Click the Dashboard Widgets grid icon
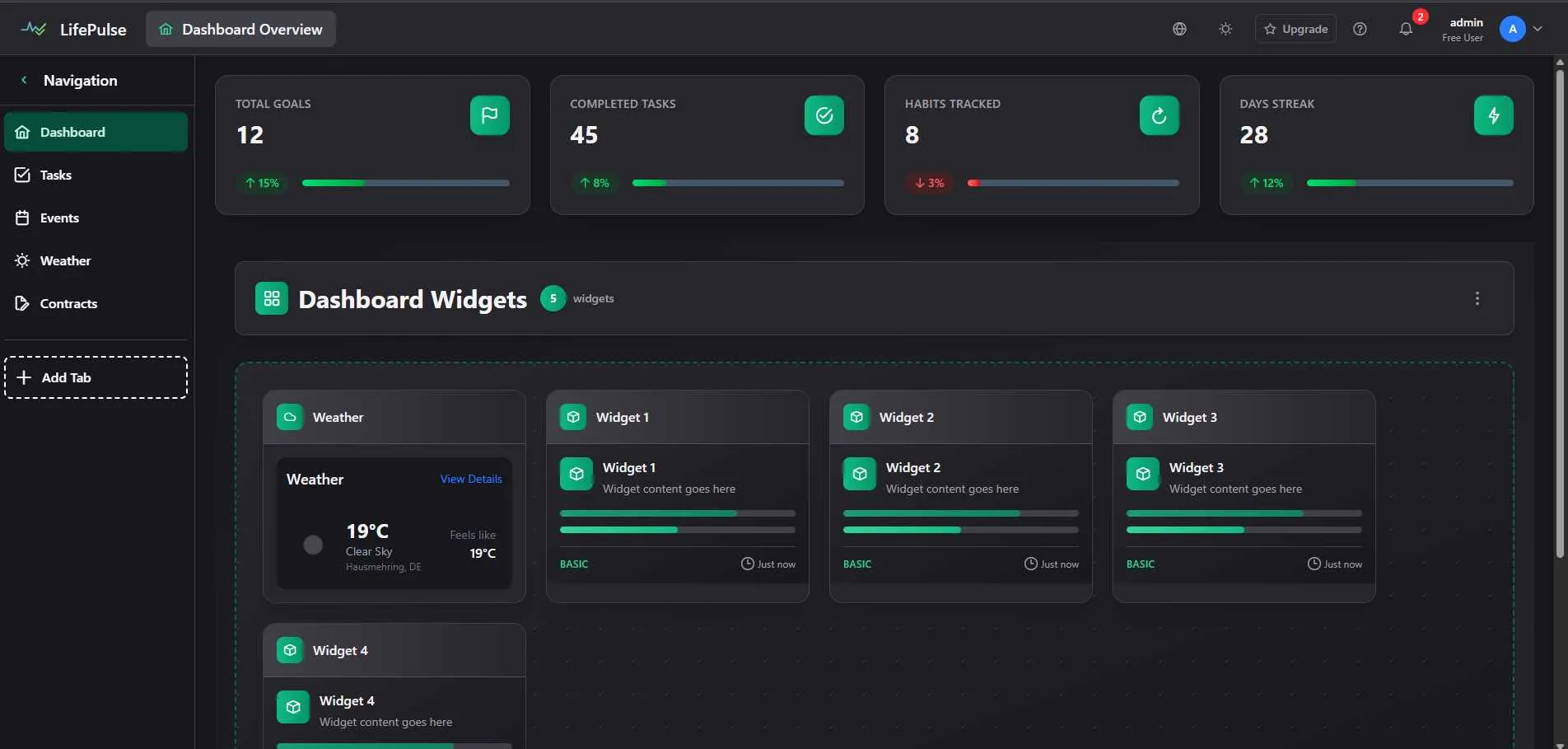This screenshot has width=1568, height=749. click(272, 298)
